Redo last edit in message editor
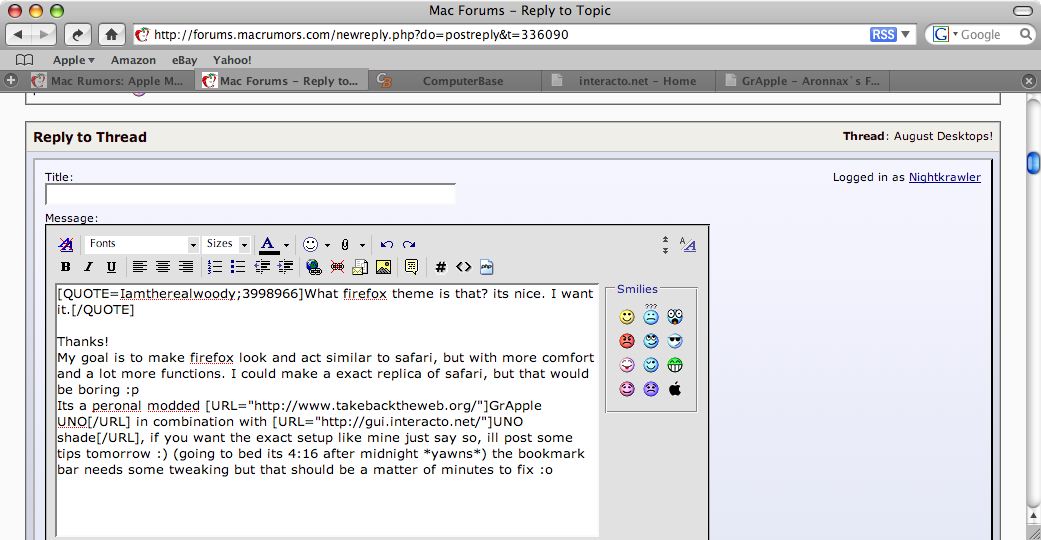This screenshot has height=540, width=1041. (409, 244)
